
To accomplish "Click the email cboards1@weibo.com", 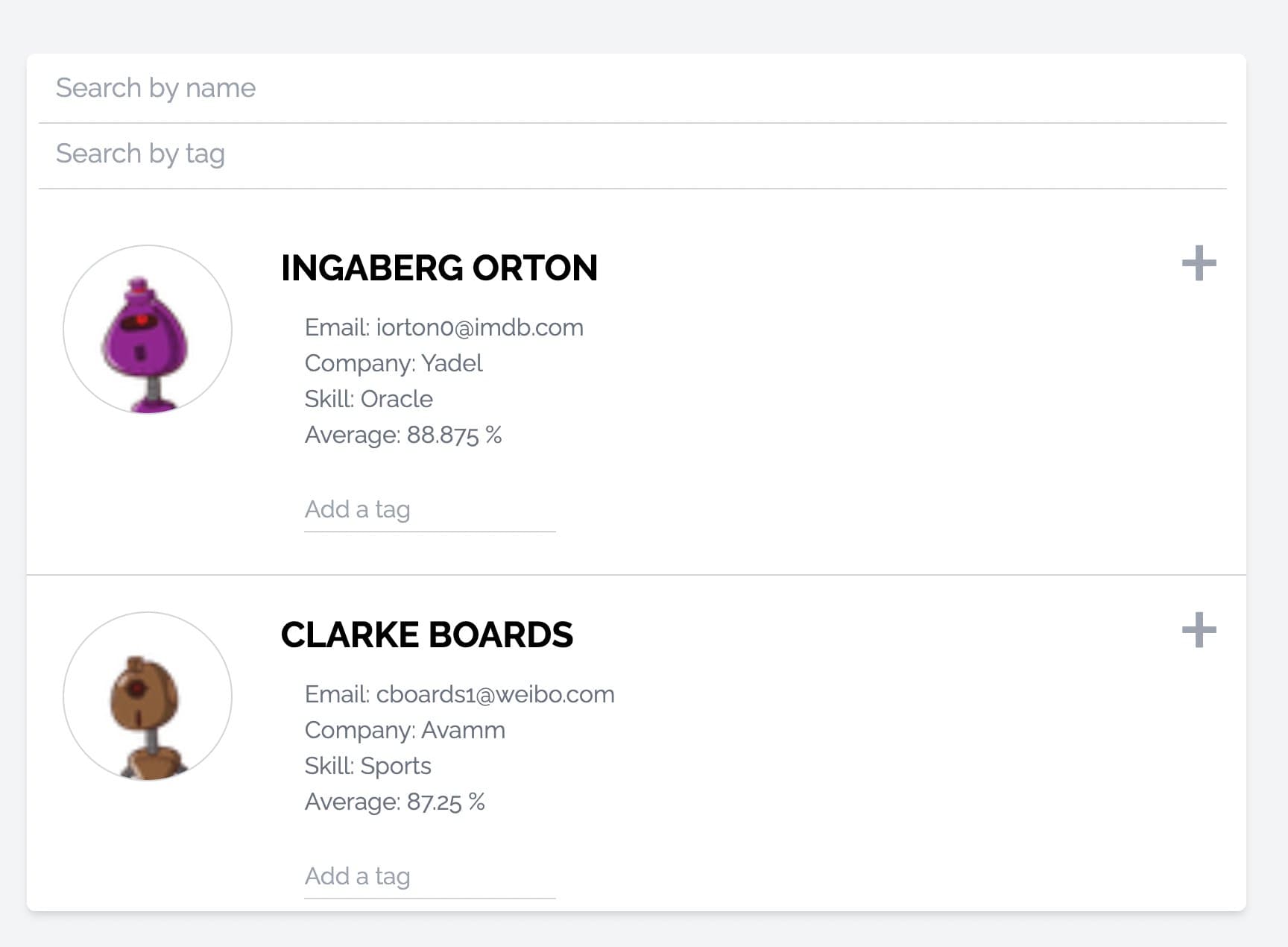I will point(495,694).
